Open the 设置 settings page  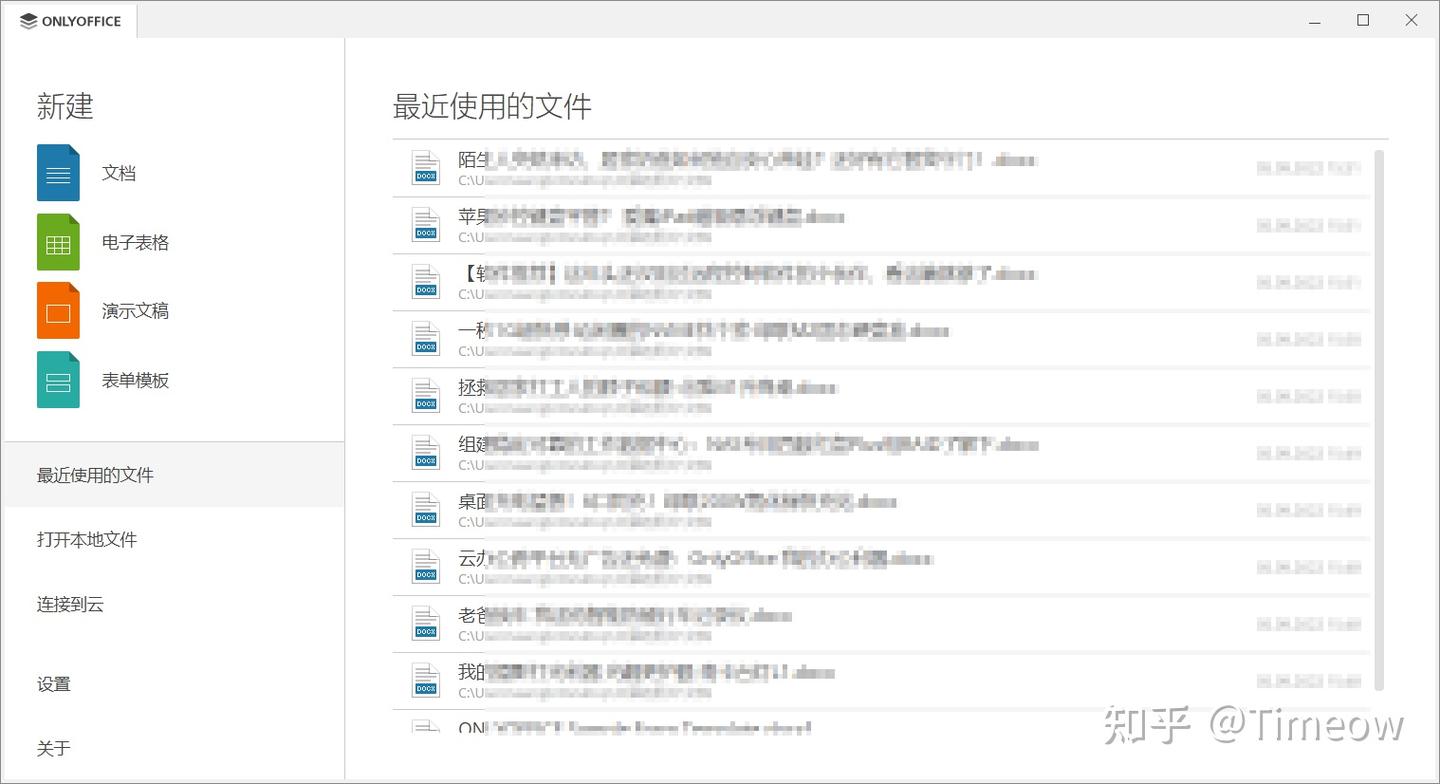point(54,684)
